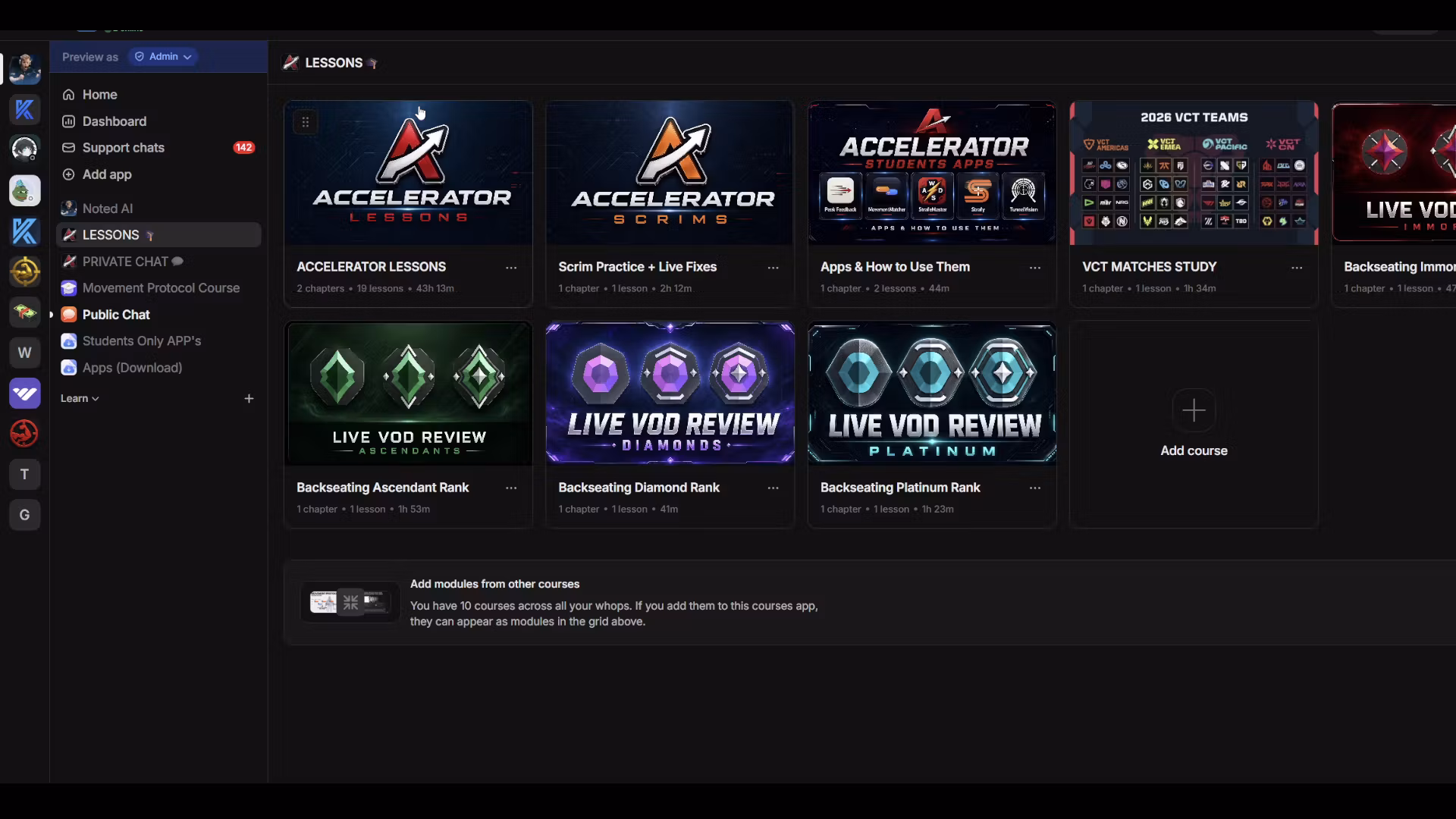Open the T workspace icon

(x=24, y=475)
